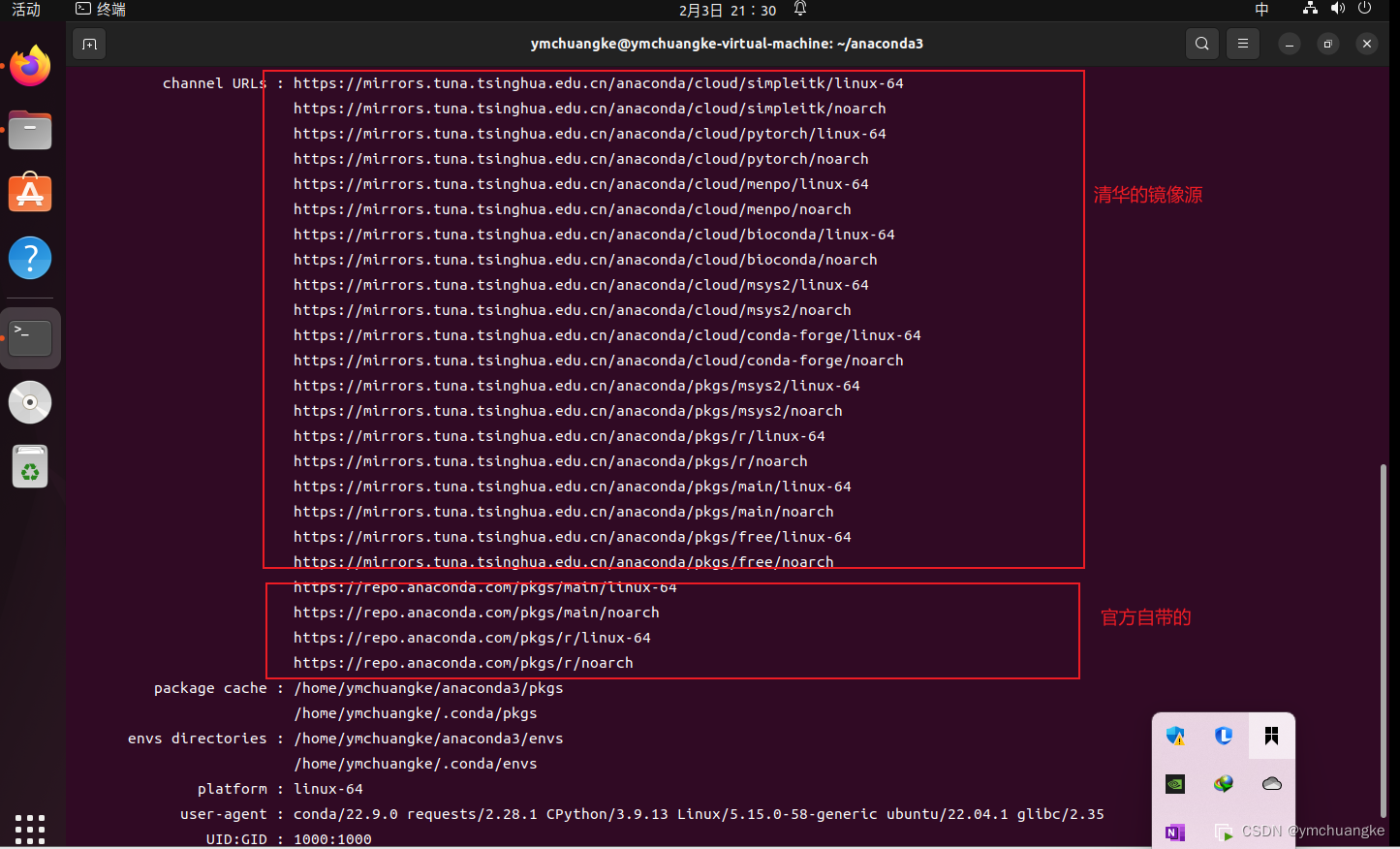This screenshot has width=1400, height=849.
Task: Open the disc drive icon in the dock
Action: tap(30, 402)
